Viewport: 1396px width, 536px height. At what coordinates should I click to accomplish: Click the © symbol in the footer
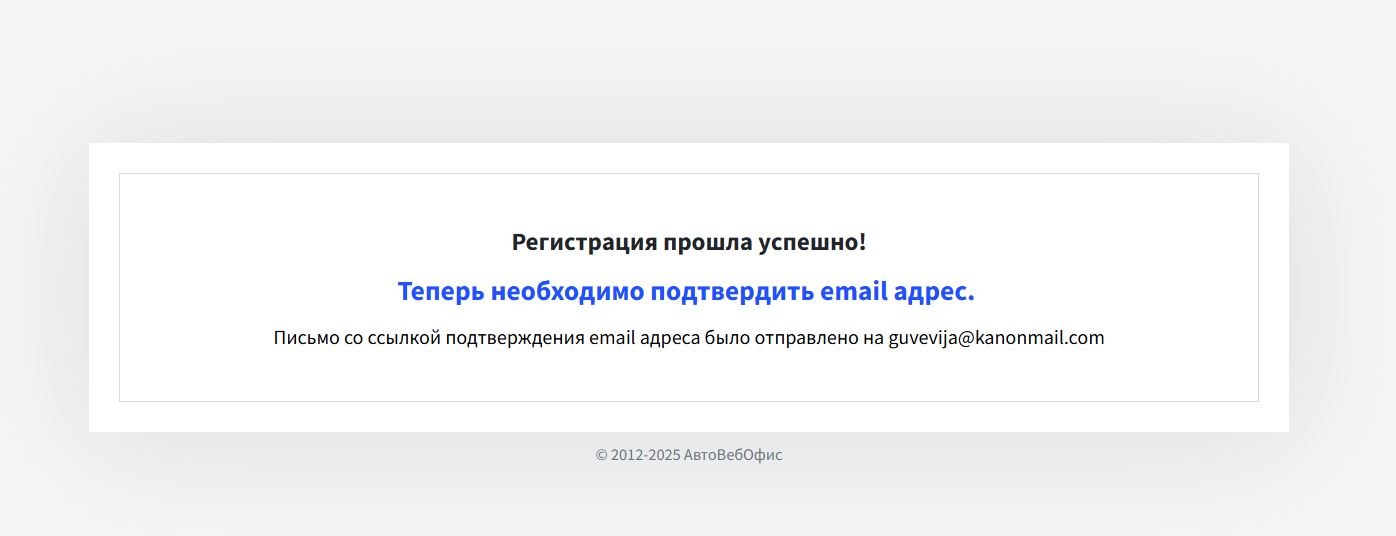click(x=602, y=455)
